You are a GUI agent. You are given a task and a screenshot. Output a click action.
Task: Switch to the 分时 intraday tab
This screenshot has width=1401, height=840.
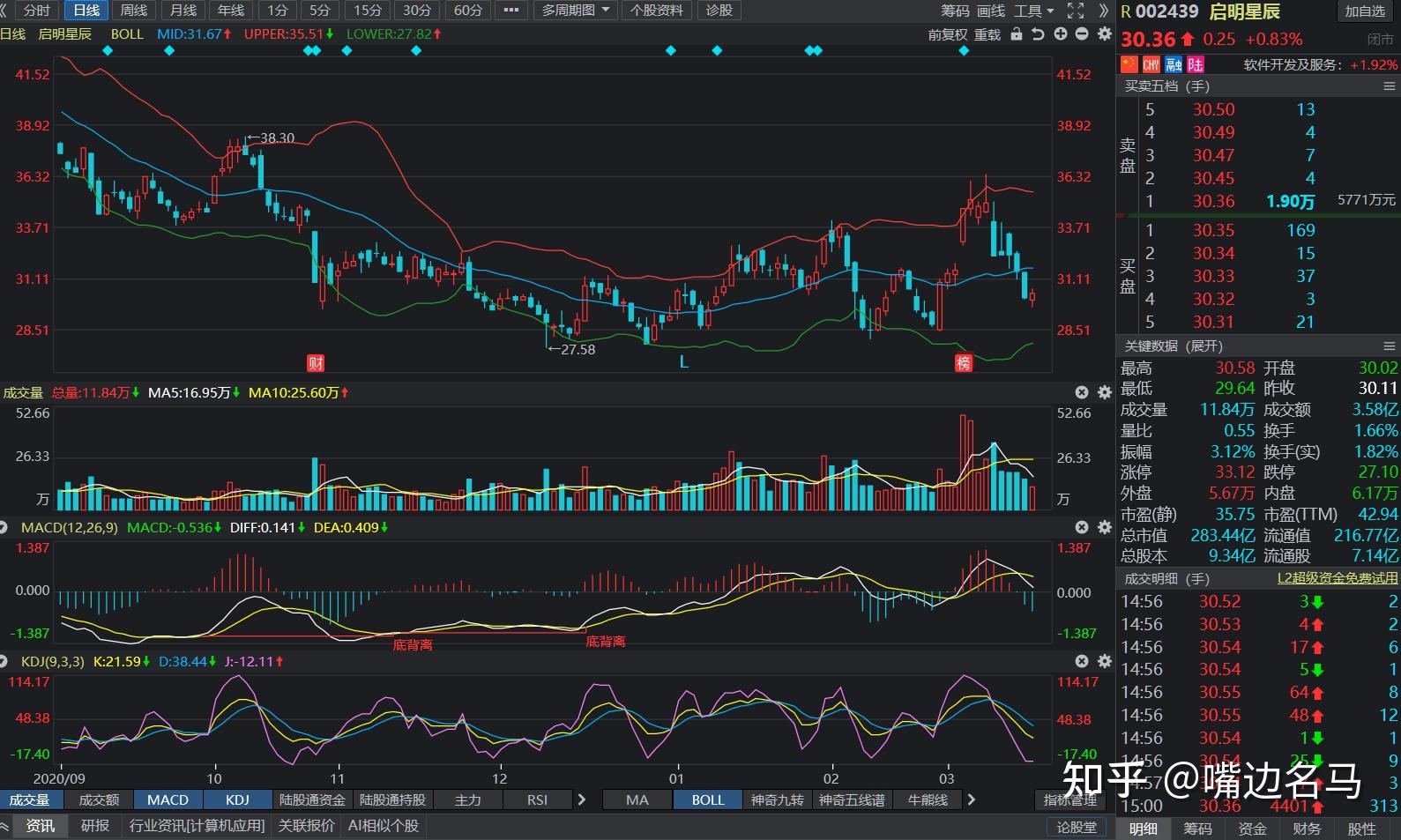[x=37, y=11]
